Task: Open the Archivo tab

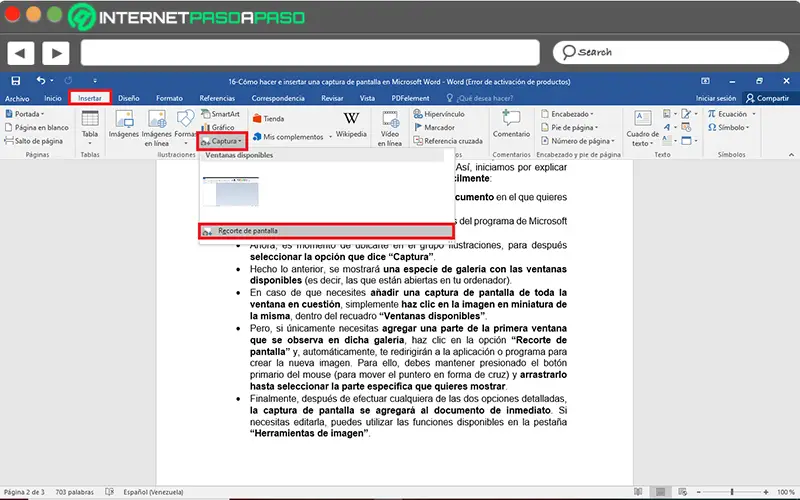Action: click(x=17, y=98)
